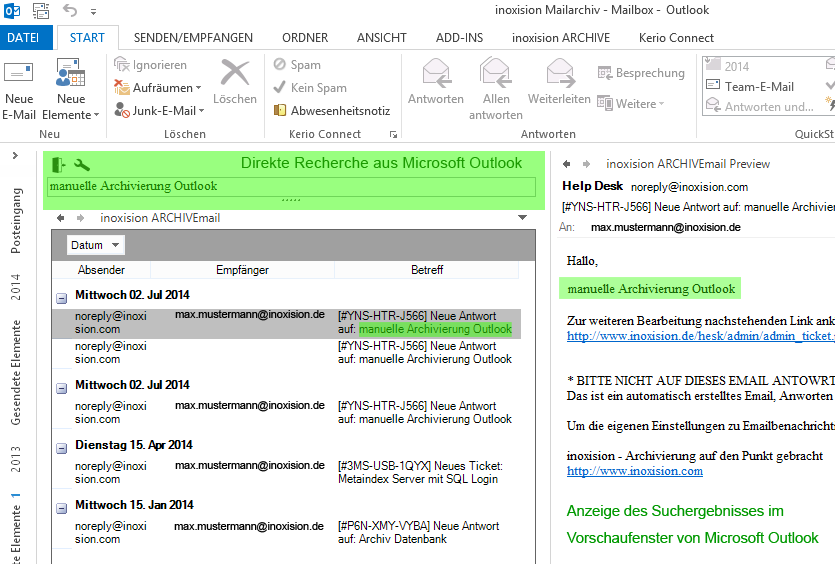Open Abwesenheitsnotiz out-of-office settings
This screenshot has width=835, height=564.
[339, 111]
